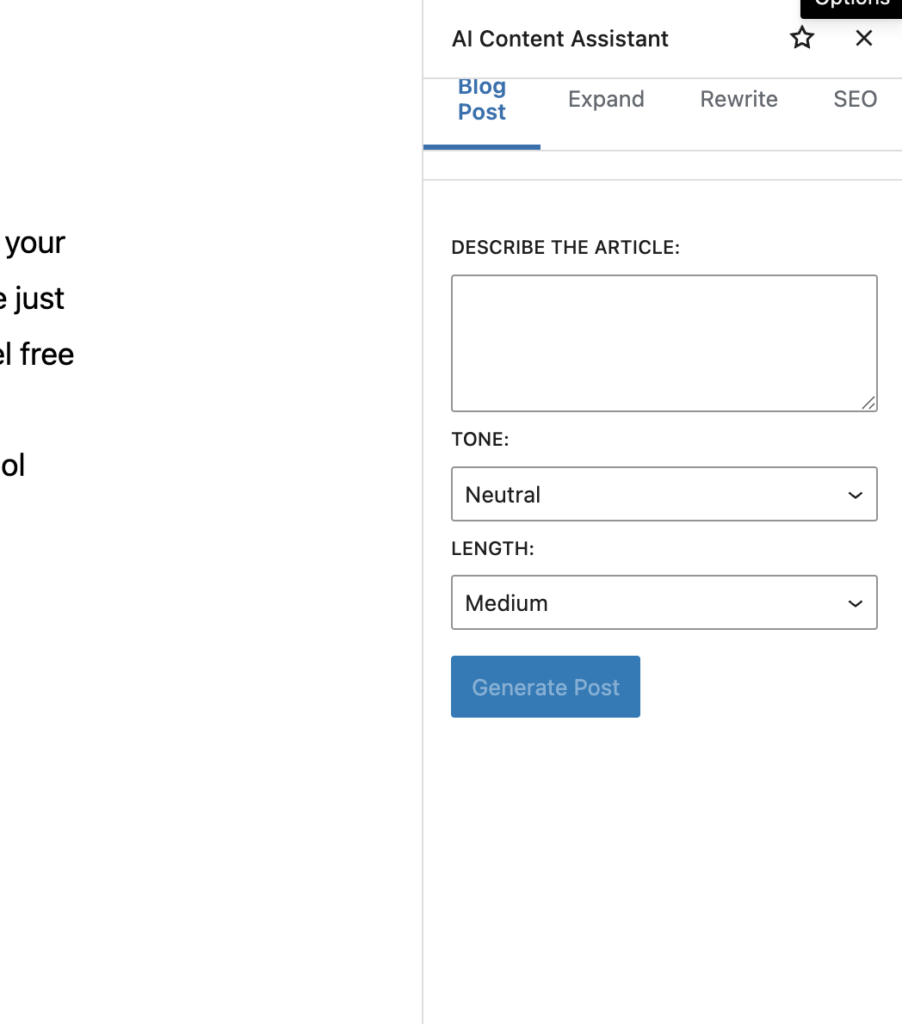This screenshot has height=1024, width=902.
Task: Click the AI Content Assistant panel title
Action: [560, 39]
